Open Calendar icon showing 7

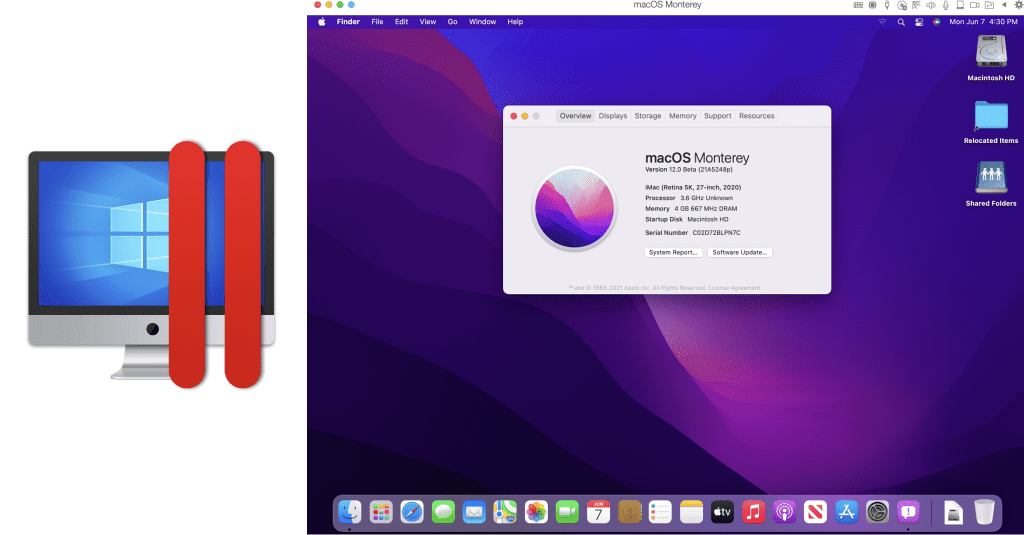598,512
